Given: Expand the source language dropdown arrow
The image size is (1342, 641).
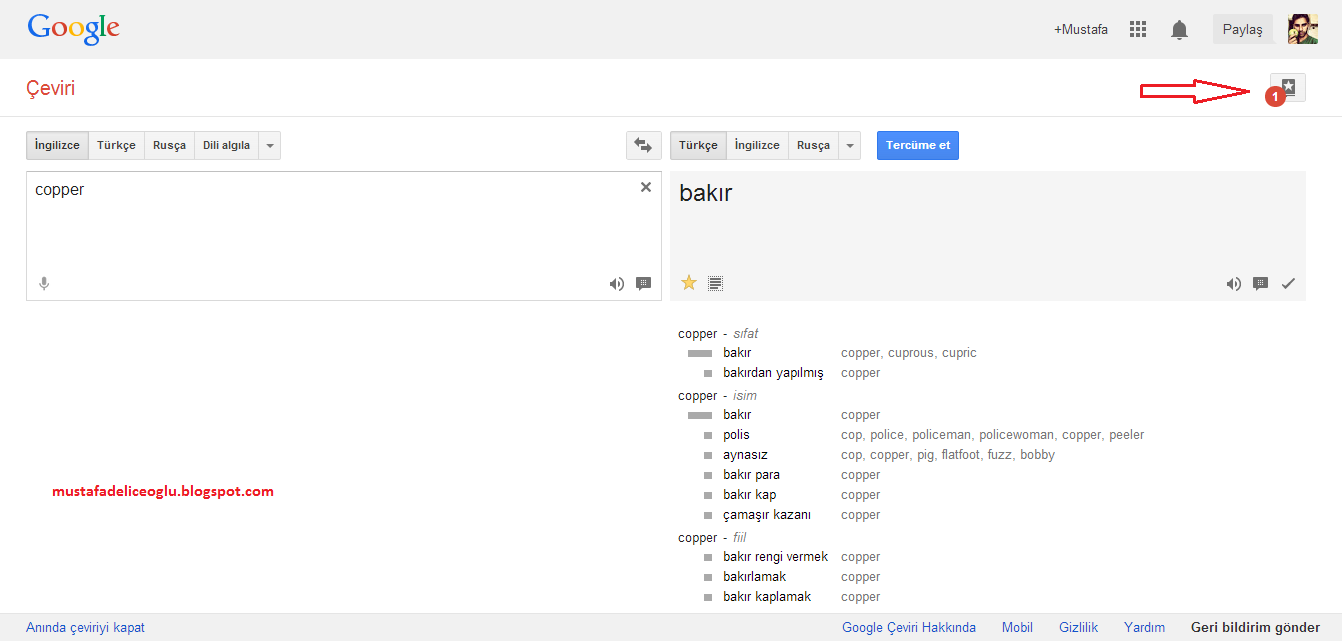Looking at the screenshot, I should coord(269,146).
